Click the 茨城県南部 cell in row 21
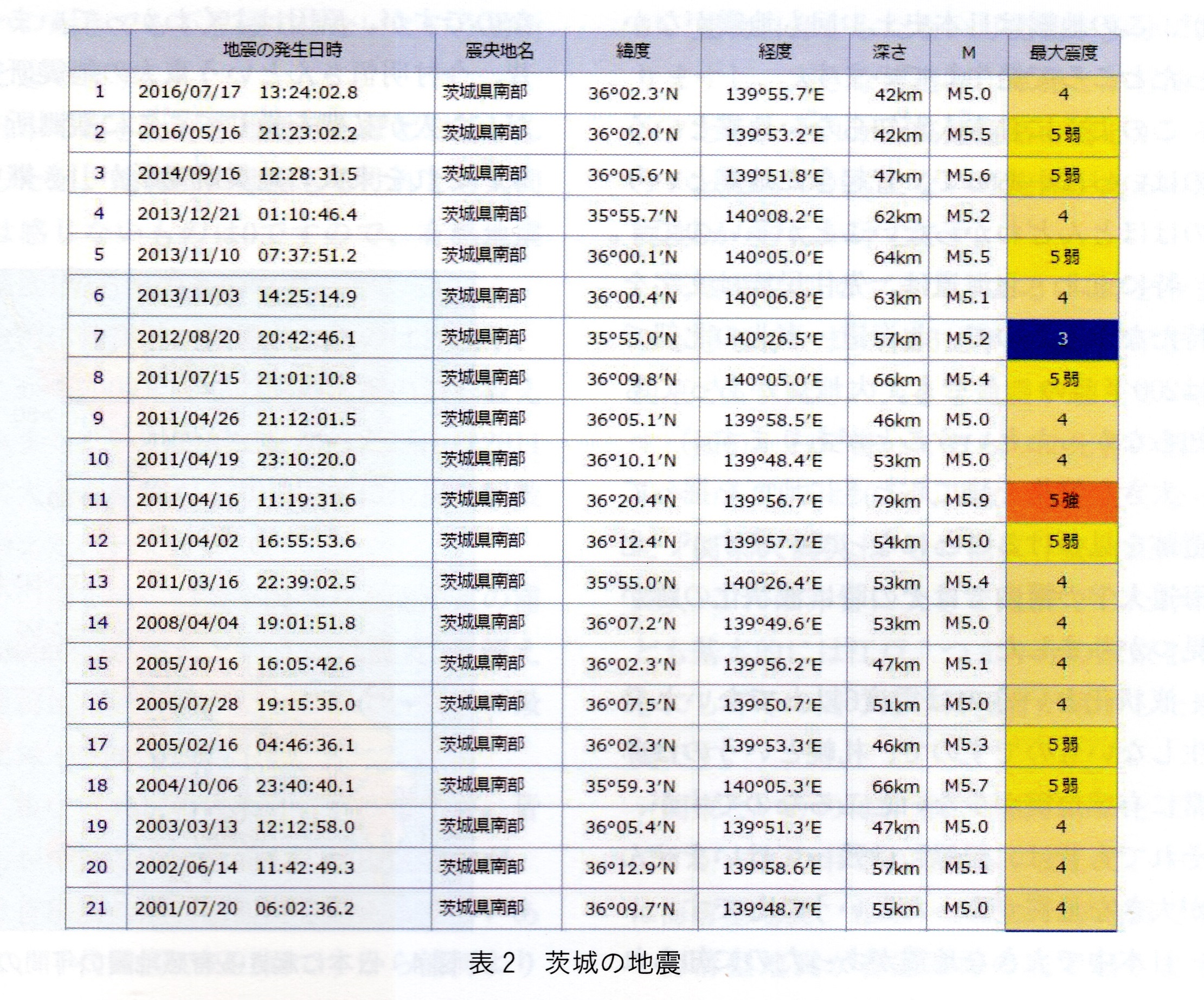1204x1000 pixels. click(x=481, y=908)
